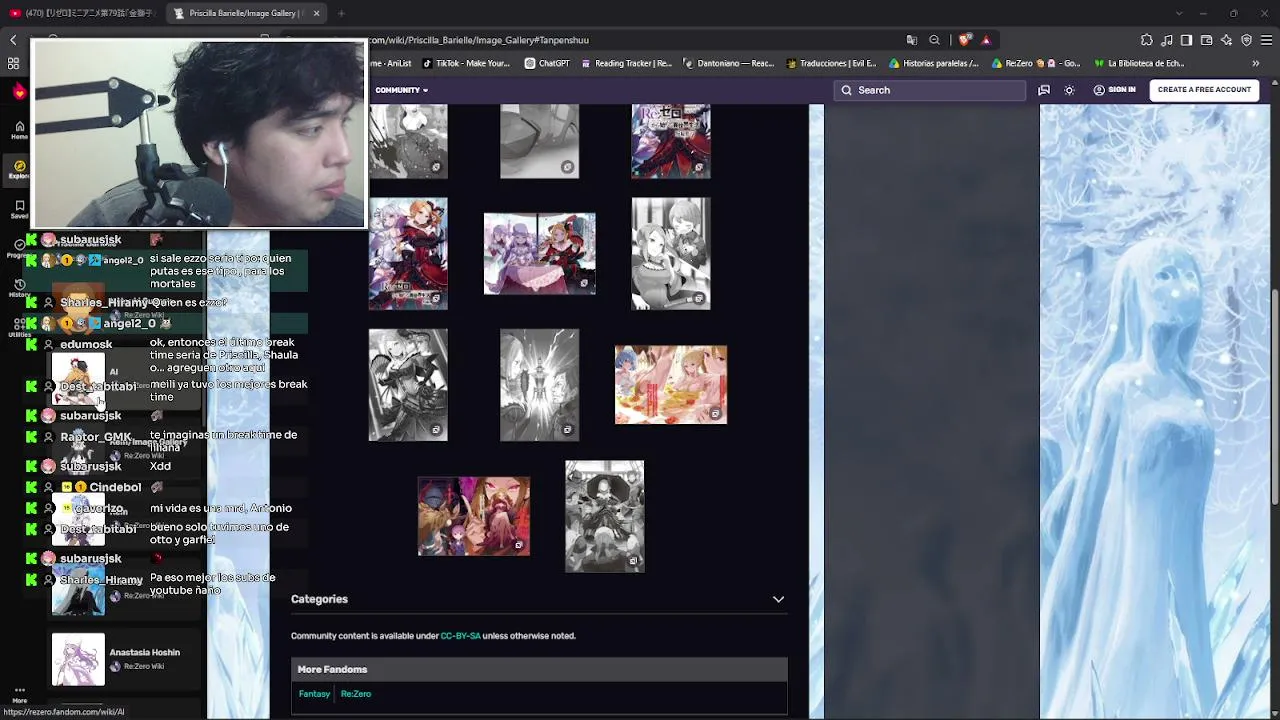The height and width of the screenshot is (720, 1280).
Task: Click the Sign In button
Action: (1115, 90)
